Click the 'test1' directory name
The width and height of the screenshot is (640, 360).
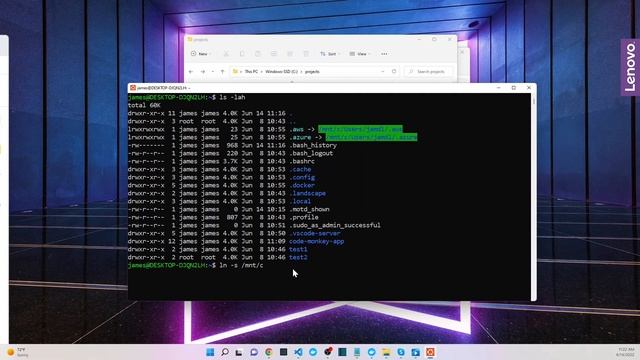[298, 249]
